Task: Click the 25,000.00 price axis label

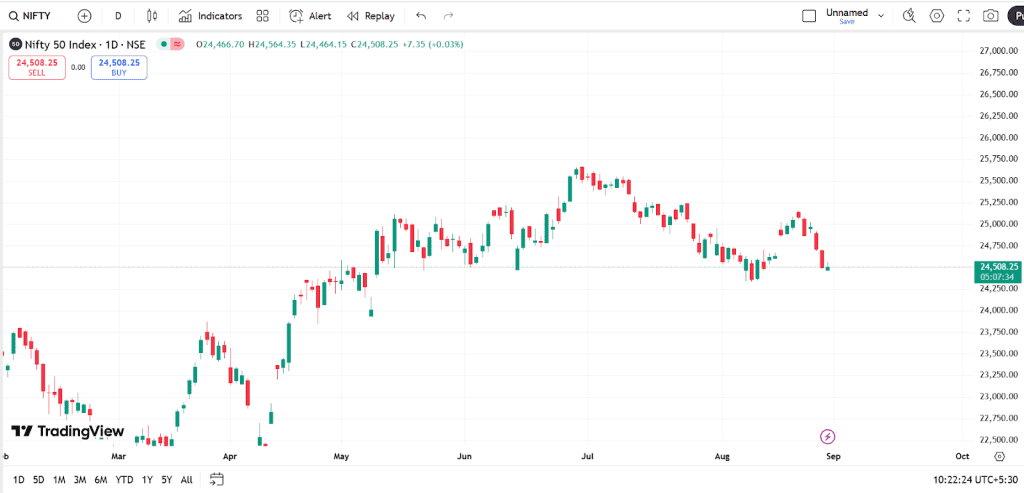Action: click(x=999, y=224)
